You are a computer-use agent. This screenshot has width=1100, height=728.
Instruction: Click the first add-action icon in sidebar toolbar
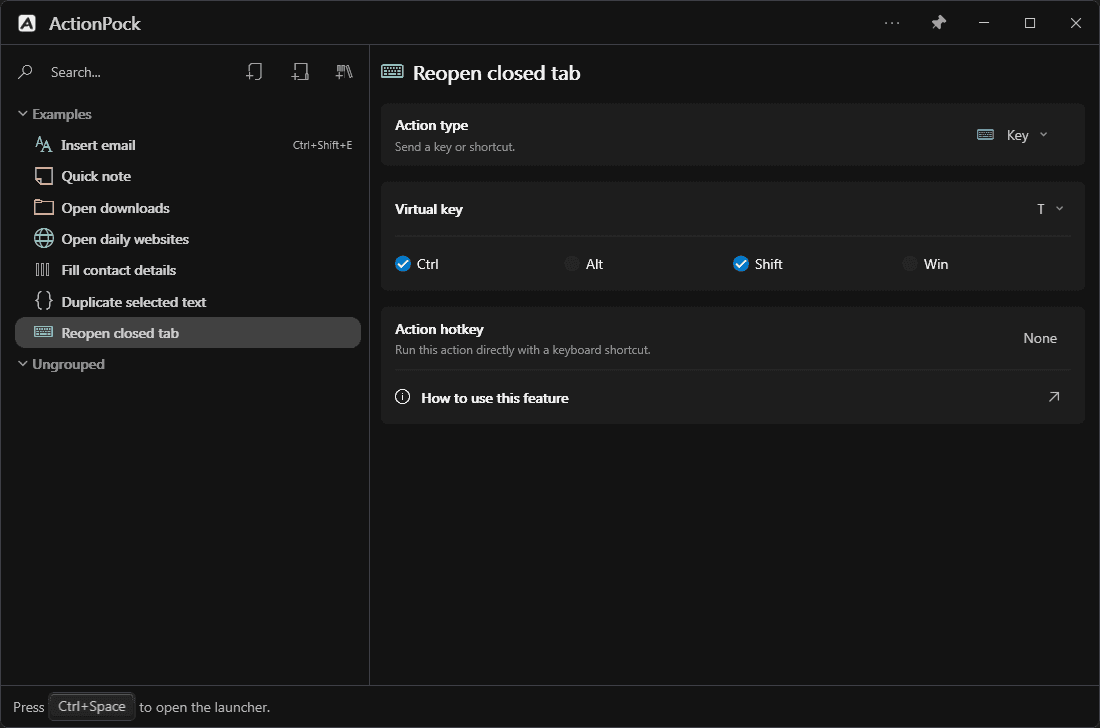(254, 72)
